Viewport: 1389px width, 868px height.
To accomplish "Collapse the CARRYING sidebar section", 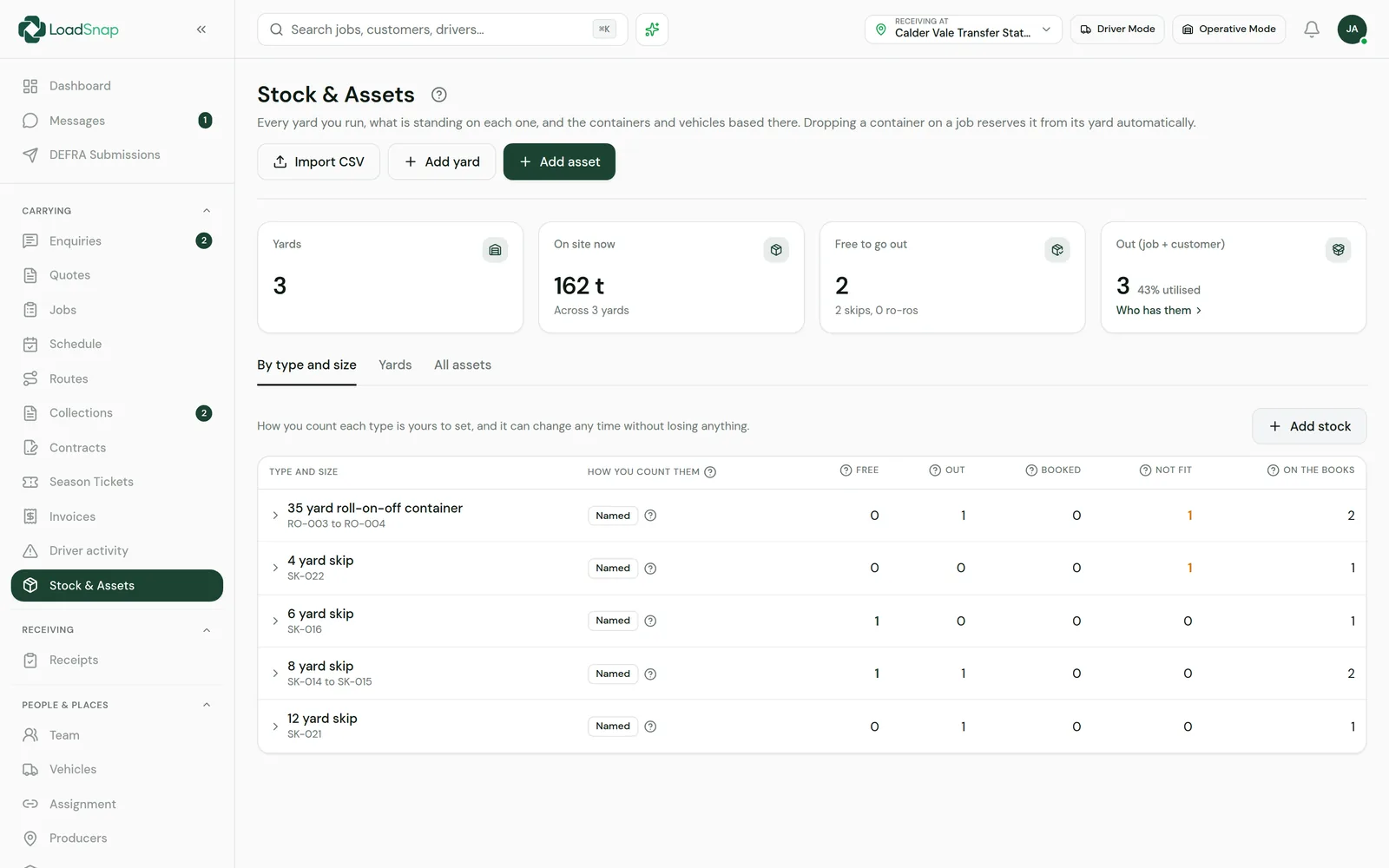I will (207, 211).
